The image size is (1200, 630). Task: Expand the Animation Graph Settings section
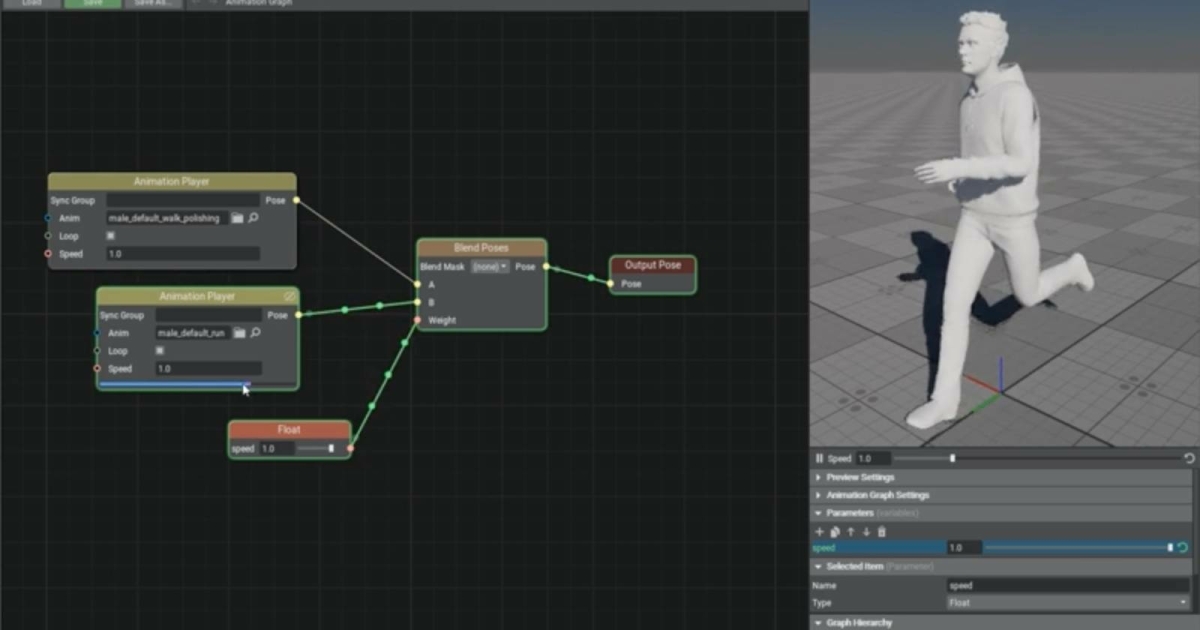click(x=877, y=495)
